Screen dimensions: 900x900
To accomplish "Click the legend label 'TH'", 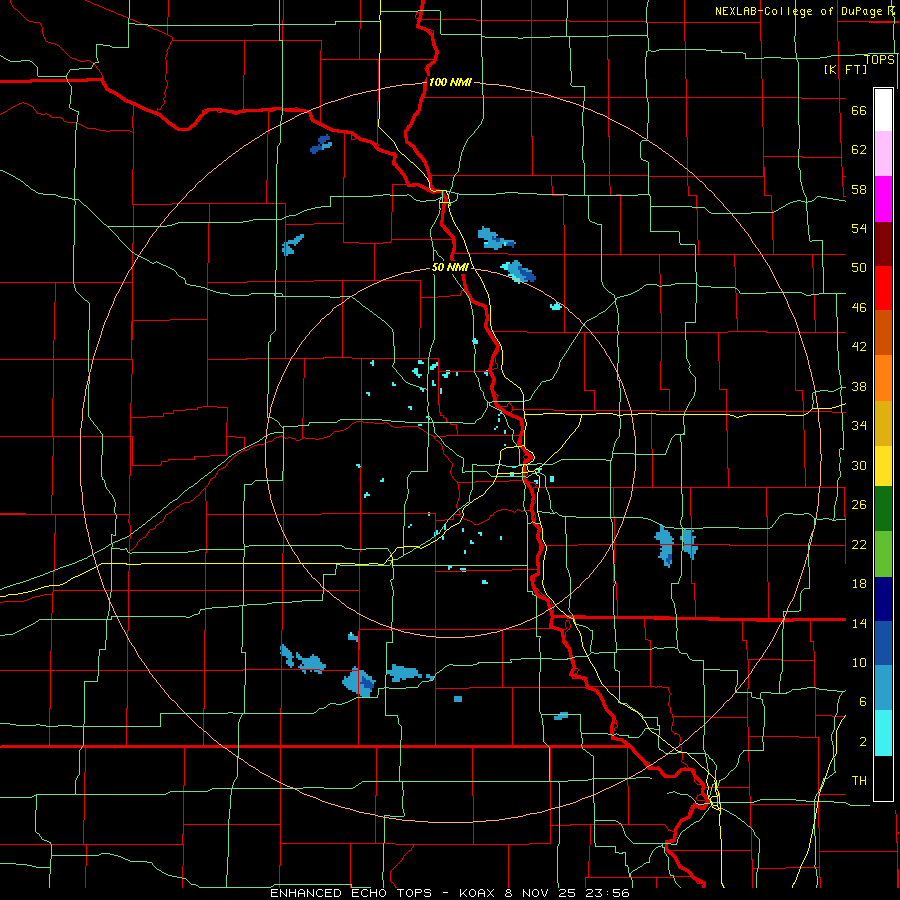I will (859, 780).
